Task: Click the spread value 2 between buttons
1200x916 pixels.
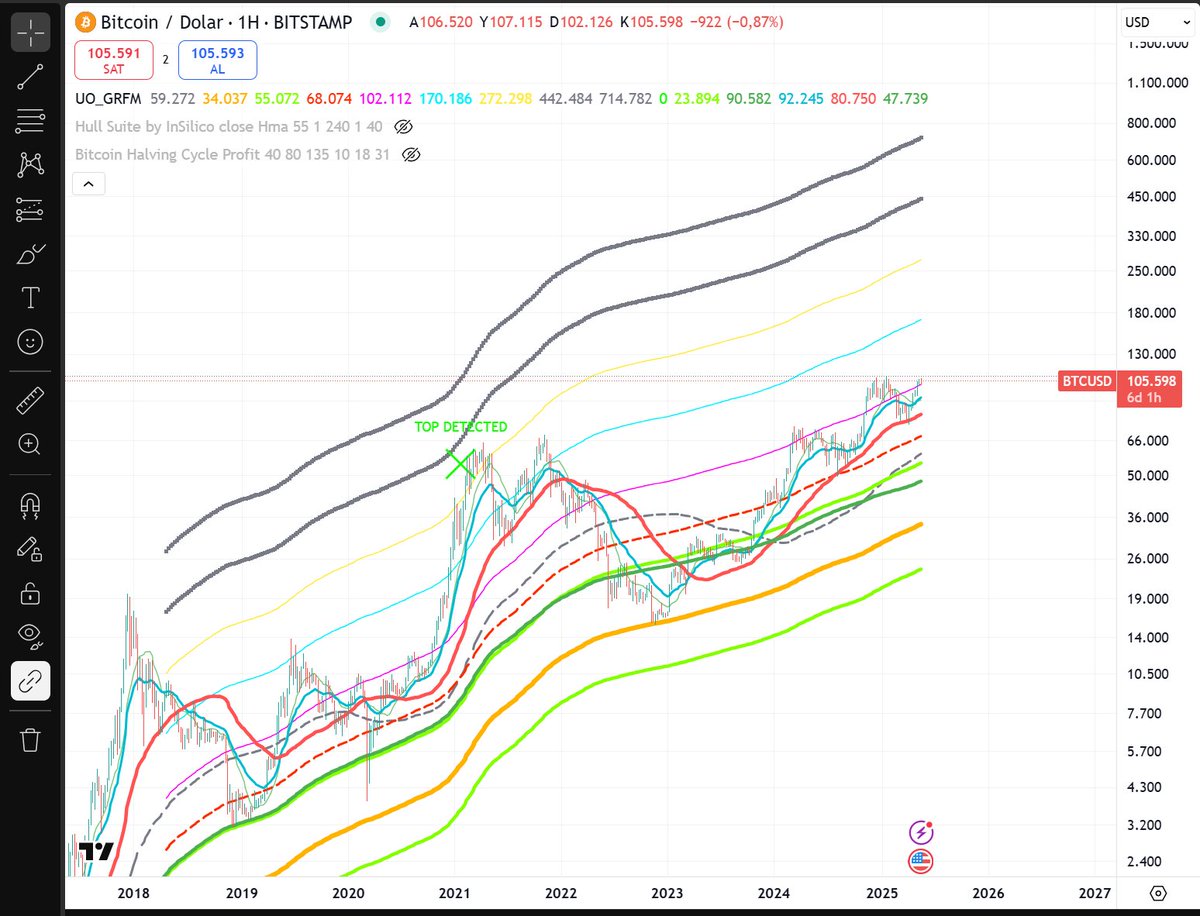Action: [x=165, y=60]
